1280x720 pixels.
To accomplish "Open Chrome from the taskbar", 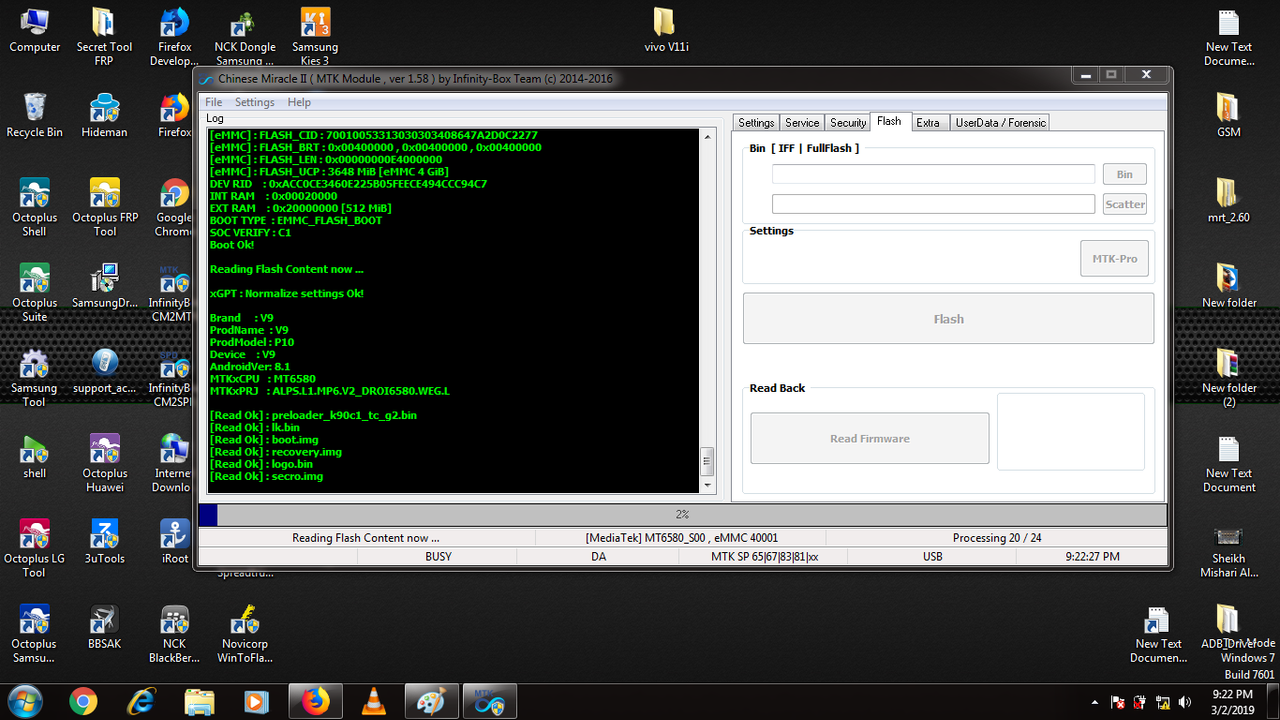I will pos(83,702).
